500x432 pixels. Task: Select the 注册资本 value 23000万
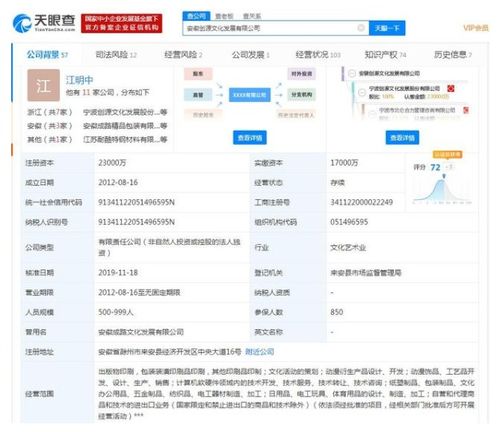tap(112, 163)
